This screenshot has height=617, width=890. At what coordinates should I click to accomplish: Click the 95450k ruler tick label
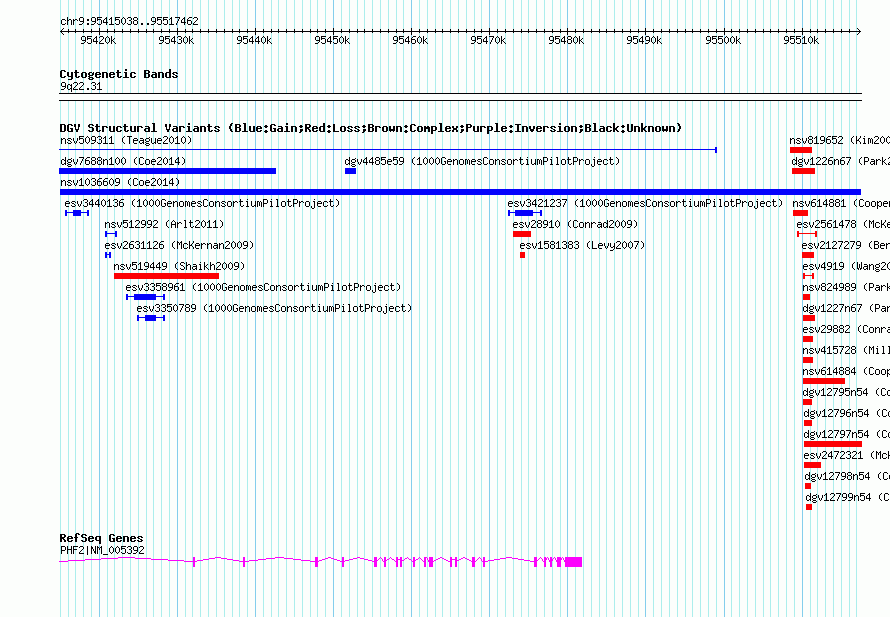tap(332, 40)
